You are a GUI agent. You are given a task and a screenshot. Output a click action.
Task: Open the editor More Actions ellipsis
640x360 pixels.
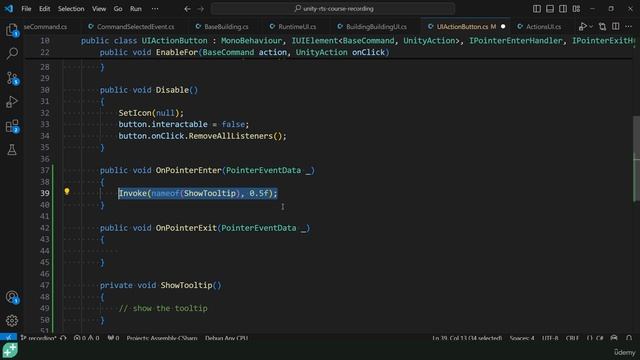coord(628,27)
